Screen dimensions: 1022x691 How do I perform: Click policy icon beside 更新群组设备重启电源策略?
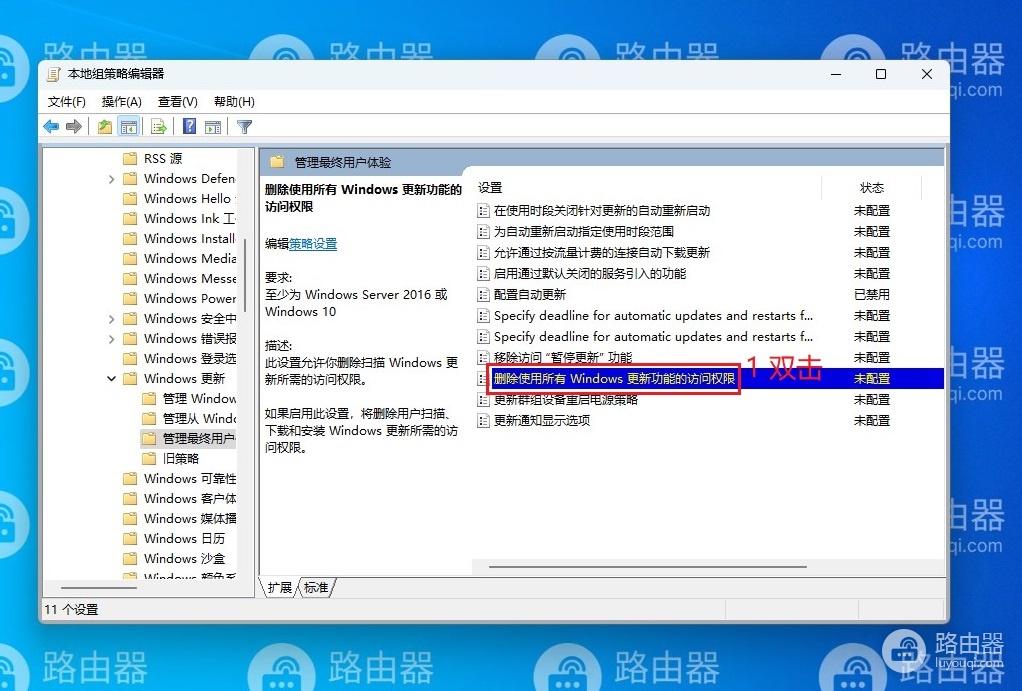[x=483, y=400]
